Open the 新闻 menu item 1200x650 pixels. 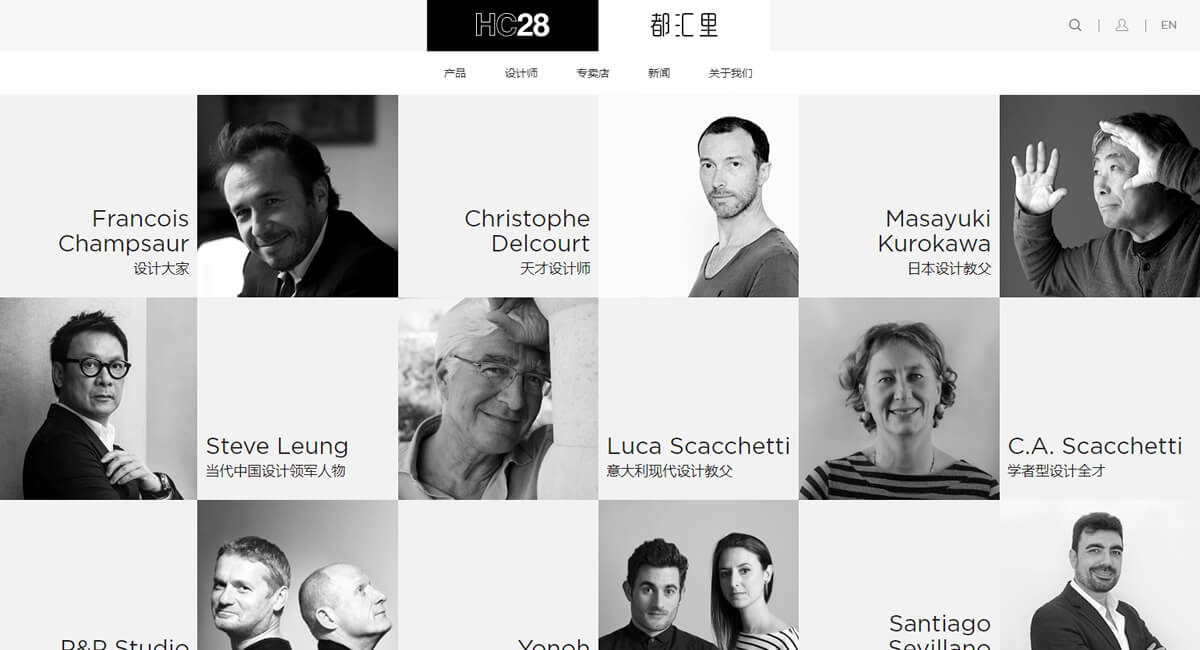point(659,73)
